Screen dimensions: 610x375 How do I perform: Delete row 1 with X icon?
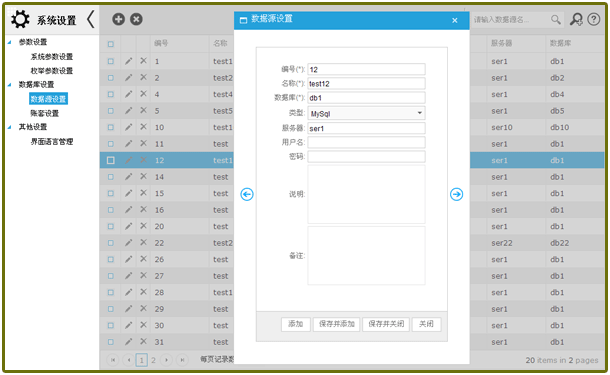click(x=144, y=61)
